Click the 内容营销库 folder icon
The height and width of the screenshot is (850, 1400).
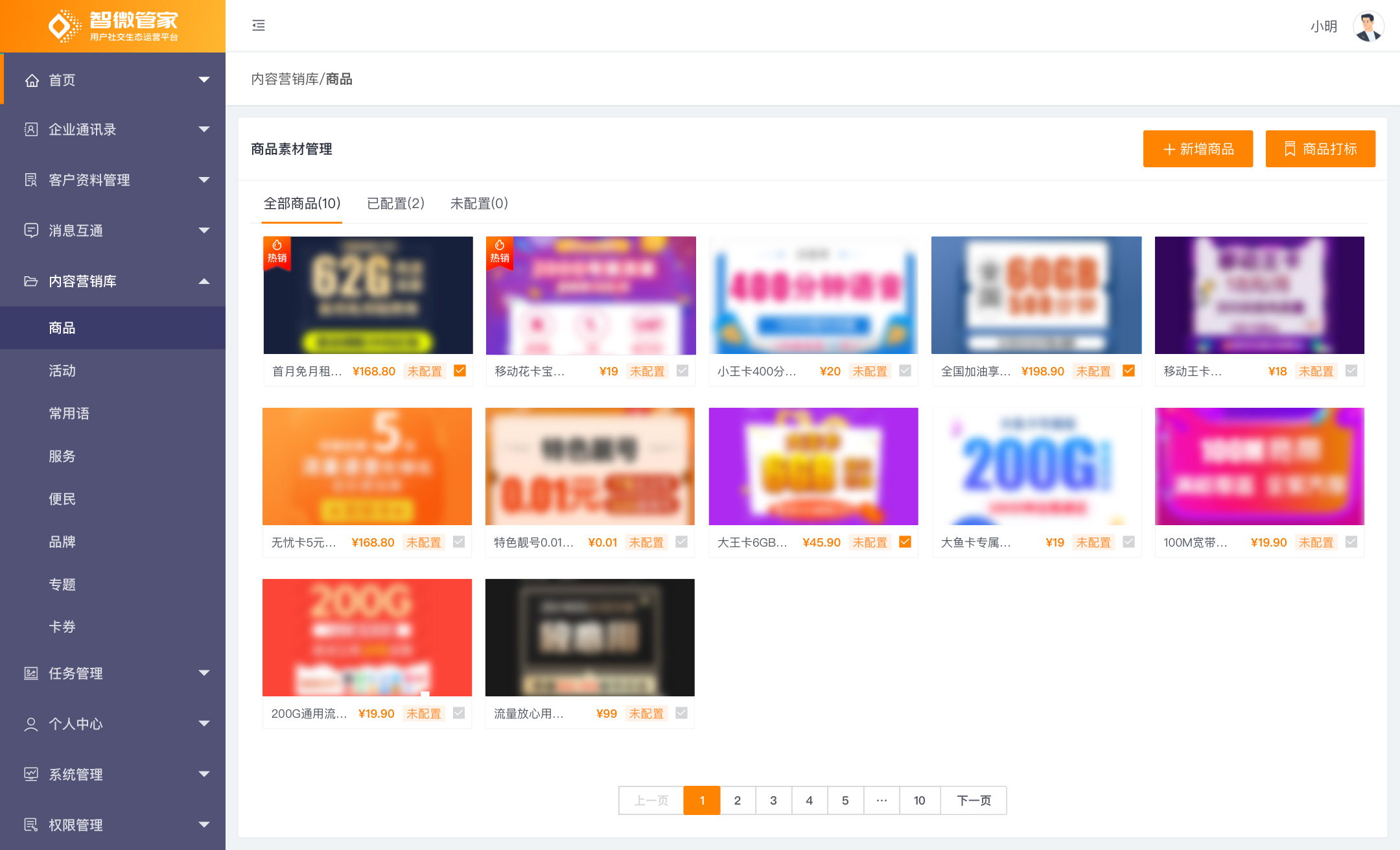(31, 281)
